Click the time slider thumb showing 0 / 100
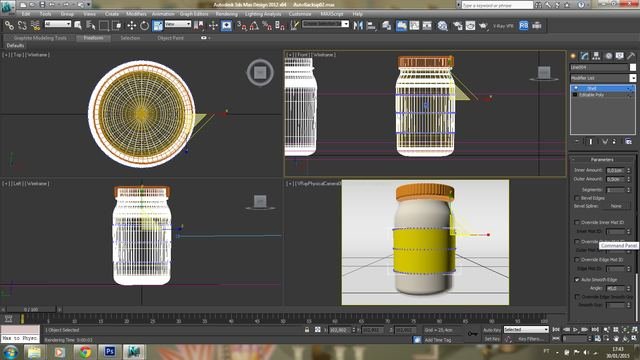 pyautogui.click(x=31, y=309)
